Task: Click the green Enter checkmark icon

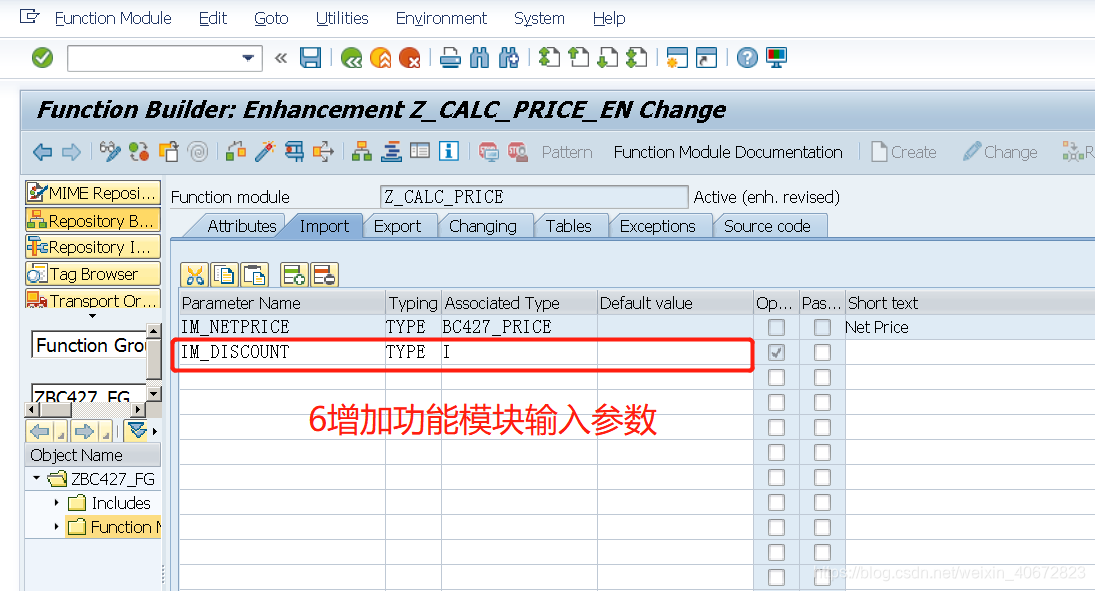Action: (x=43, y=58)
